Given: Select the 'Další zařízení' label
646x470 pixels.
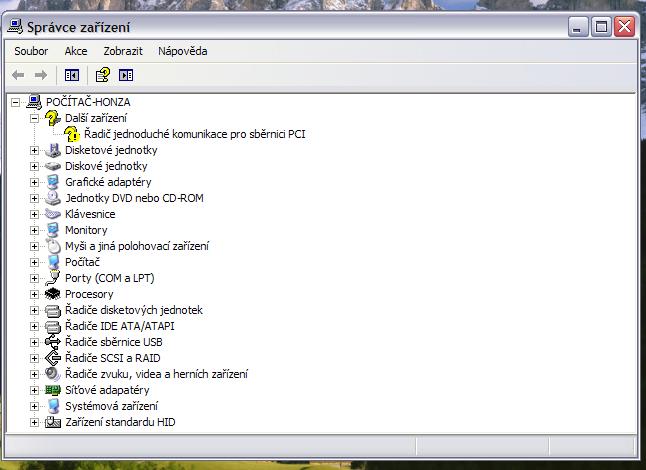Looking at the screenshot, I should pyautogui.click(x=96, y=118).
